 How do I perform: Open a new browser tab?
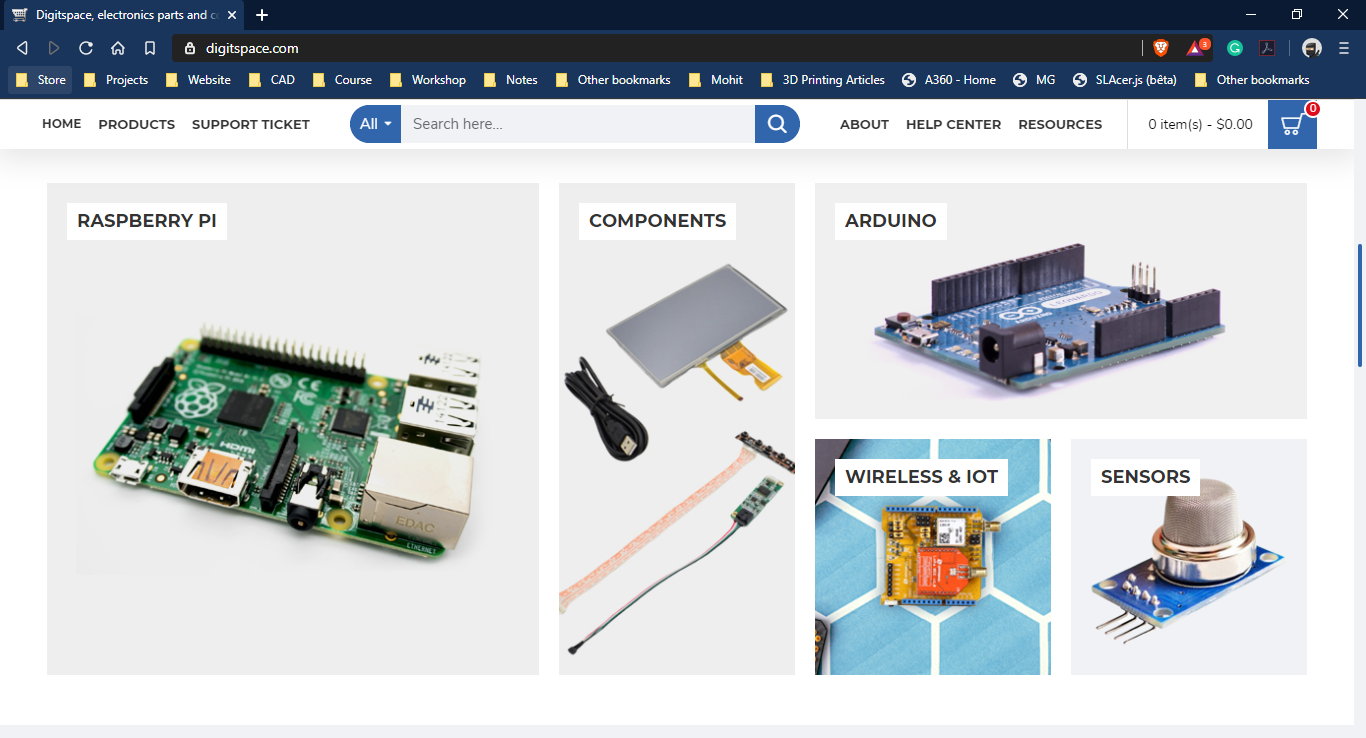[262, 15]
